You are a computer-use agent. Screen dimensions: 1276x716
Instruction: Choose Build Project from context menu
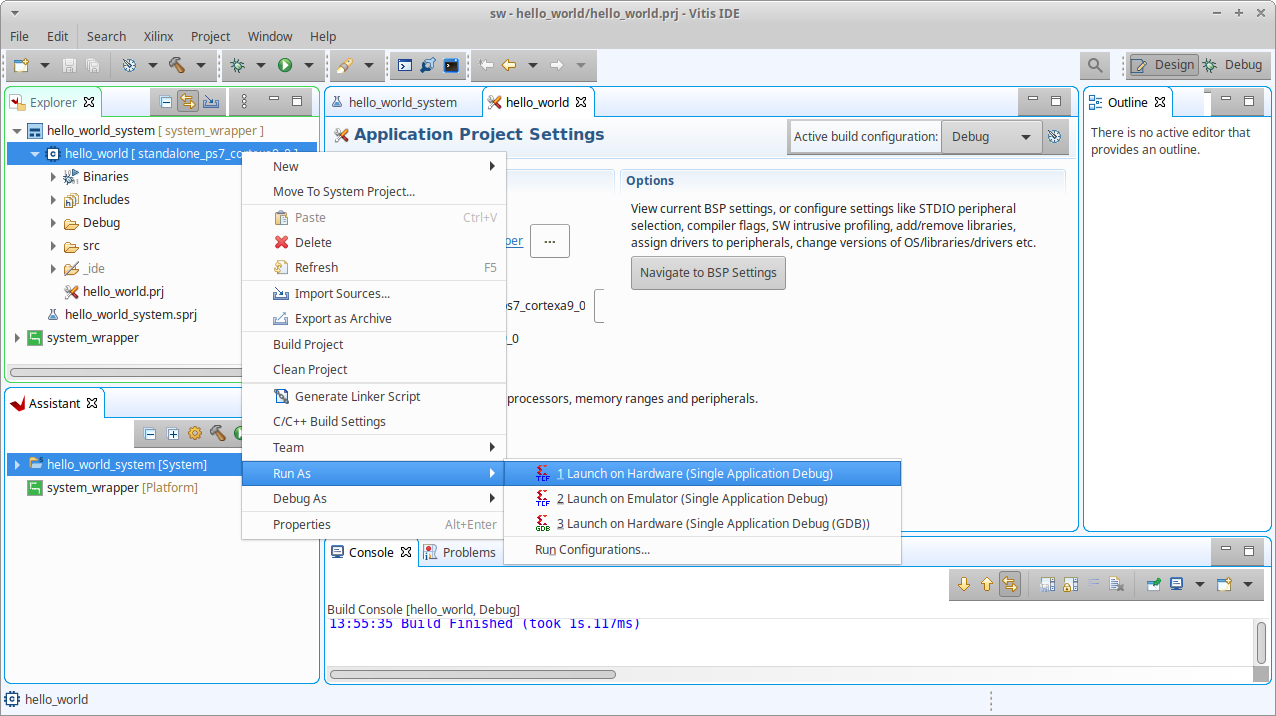308,344
